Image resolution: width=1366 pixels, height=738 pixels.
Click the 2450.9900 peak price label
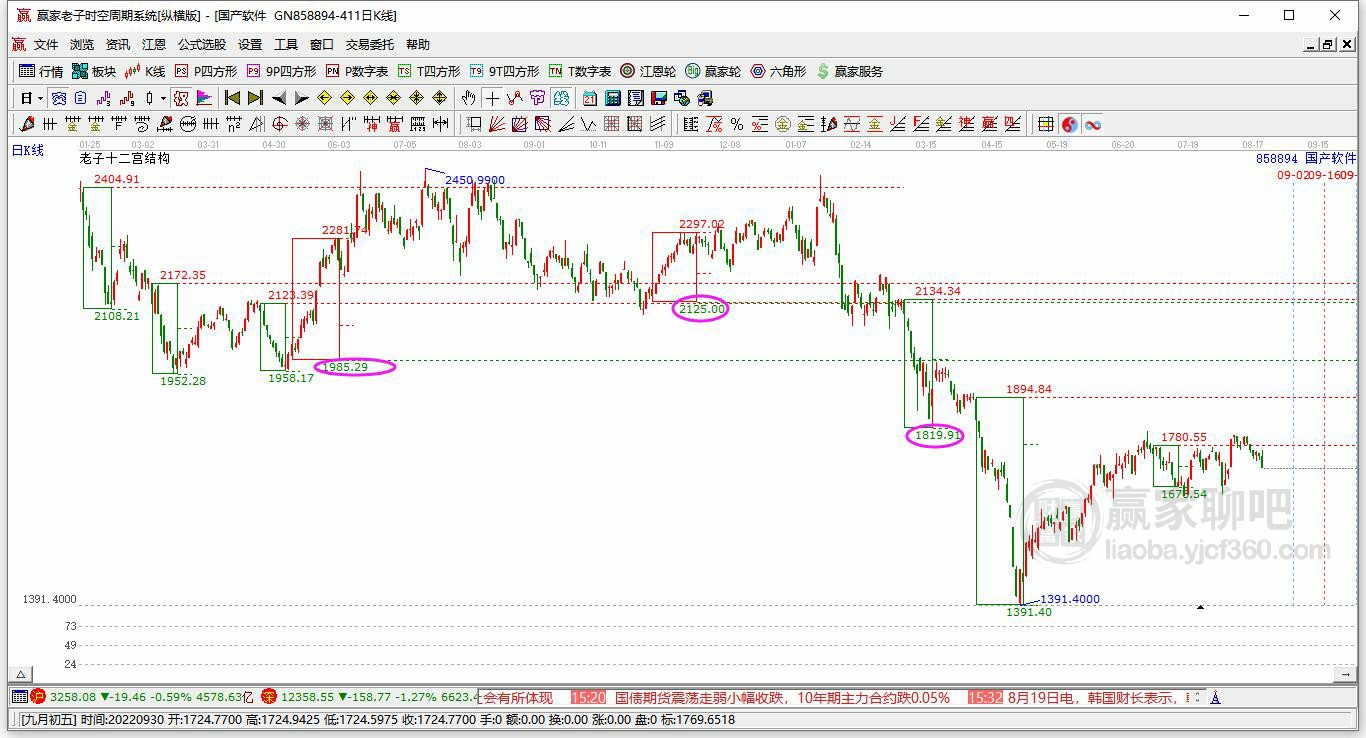[x=475, y=180]
